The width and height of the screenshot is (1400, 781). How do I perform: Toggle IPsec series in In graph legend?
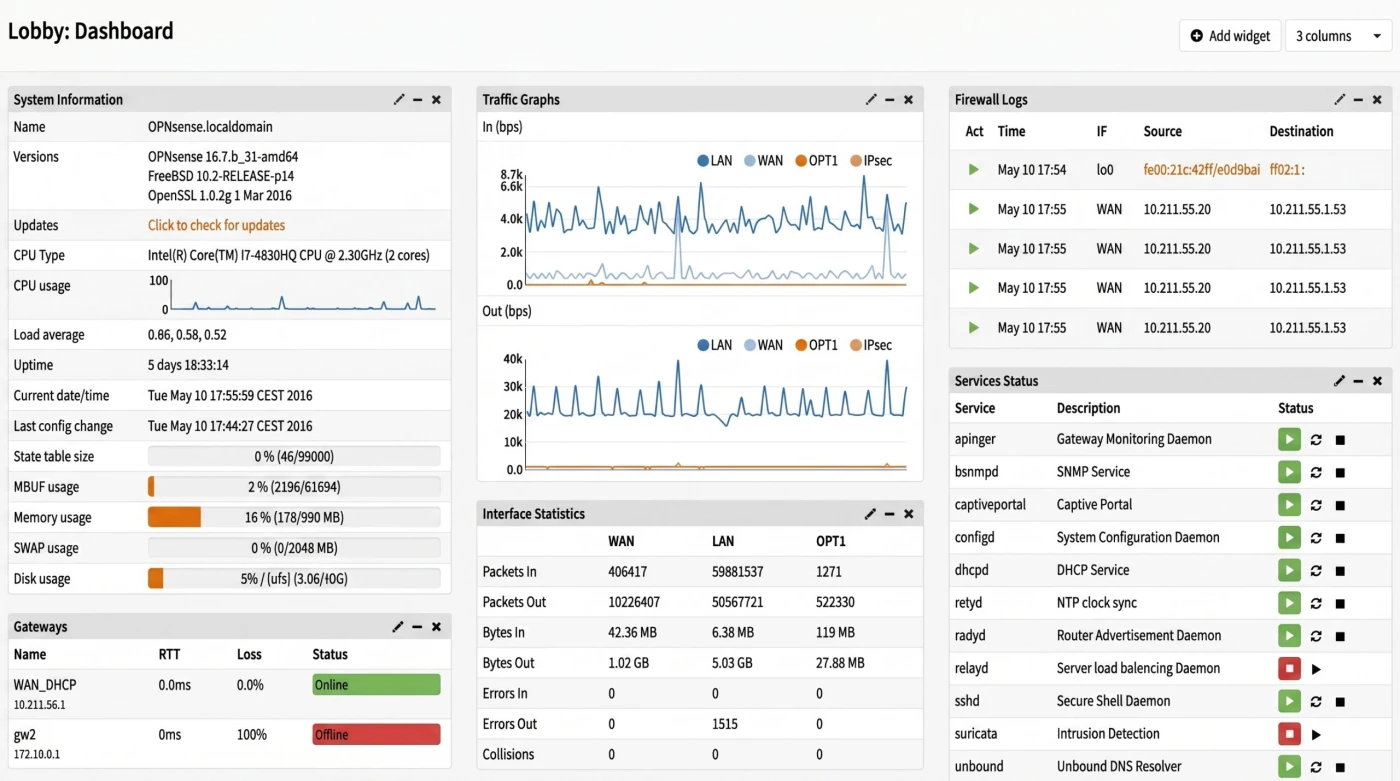click(x=871, y=160)
